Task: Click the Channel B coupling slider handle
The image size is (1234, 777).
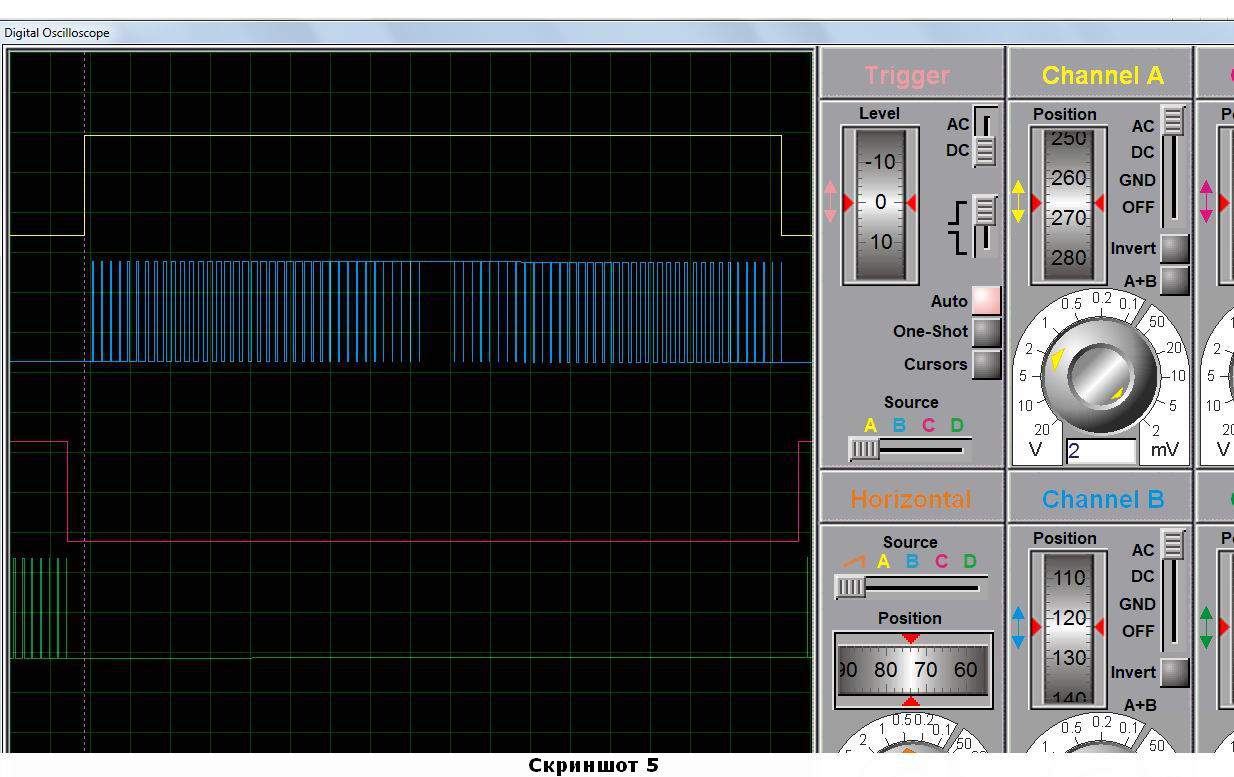Action: 1172,545
